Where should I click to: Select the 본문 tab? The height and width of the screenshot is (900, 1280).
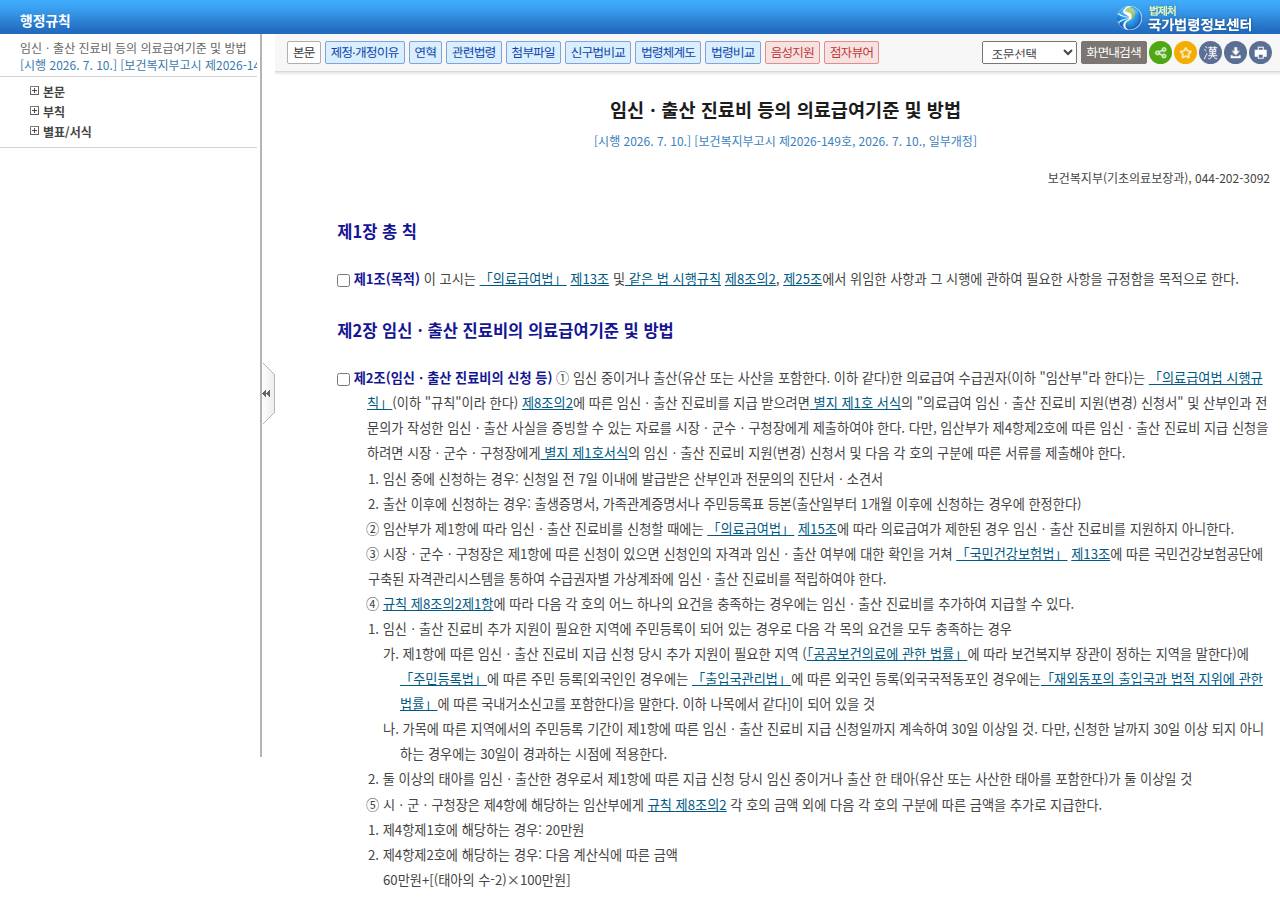[x=304, y=53]
